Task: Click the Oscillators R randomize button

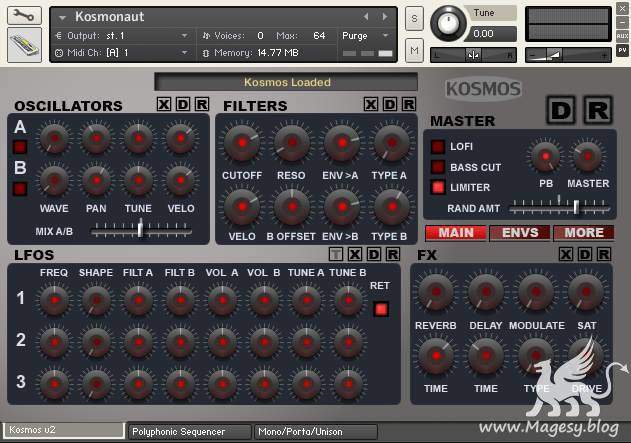Action: tap(202, 104)
